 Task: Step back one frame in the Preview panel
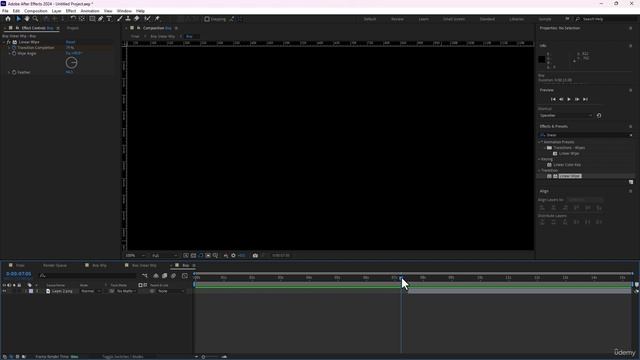point(561,99)
